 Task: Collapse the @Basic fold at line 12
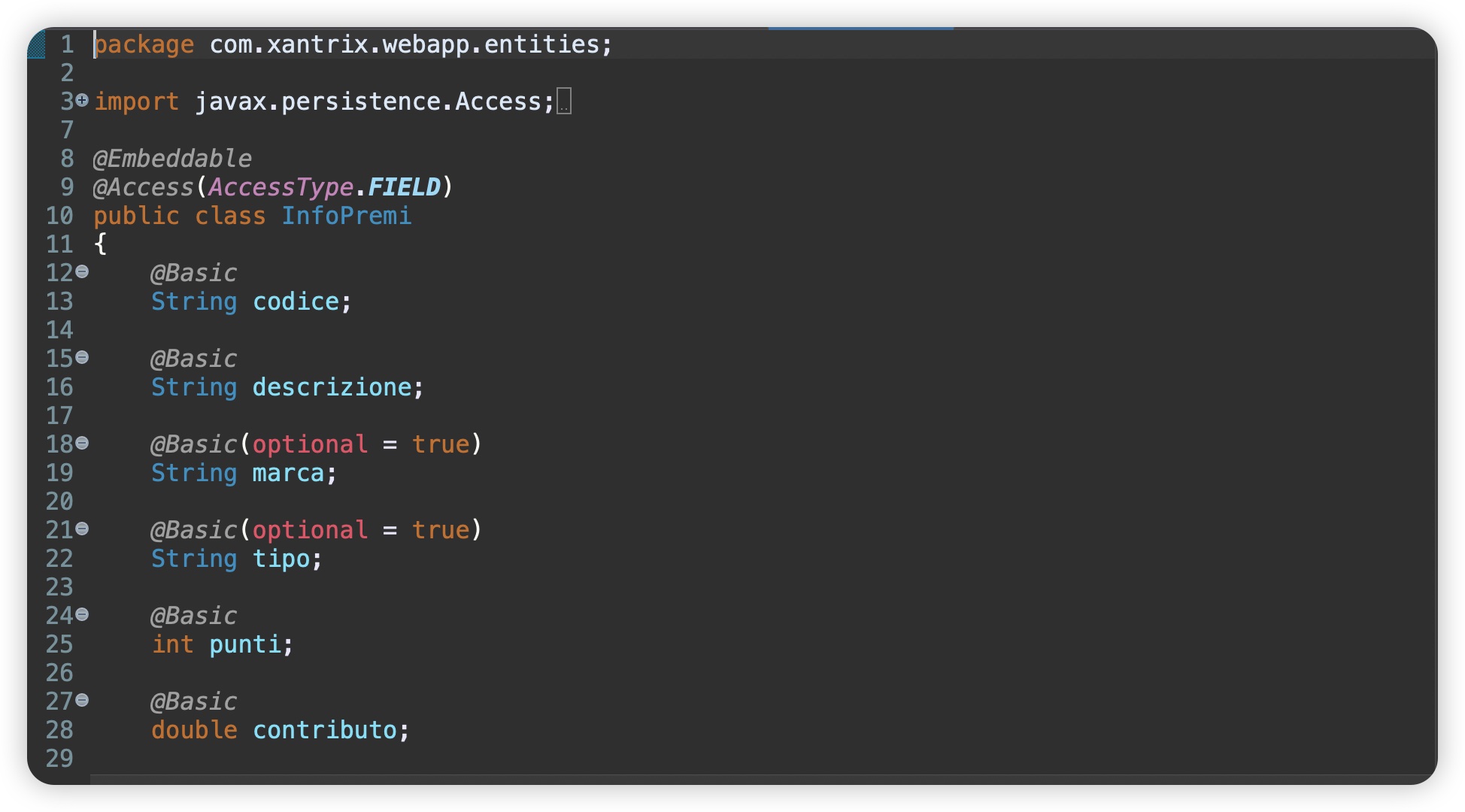[82, 271]
